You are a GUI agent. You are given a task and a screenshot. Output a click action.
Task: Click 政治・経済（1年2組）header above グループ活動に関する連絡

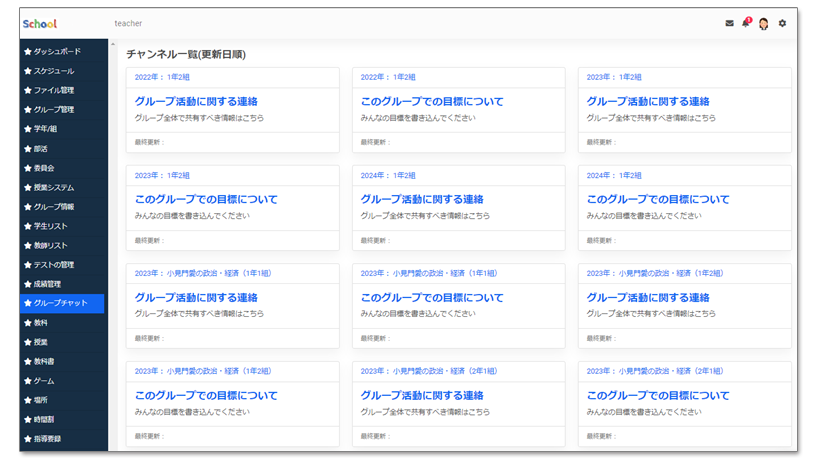tap(655, 274)
